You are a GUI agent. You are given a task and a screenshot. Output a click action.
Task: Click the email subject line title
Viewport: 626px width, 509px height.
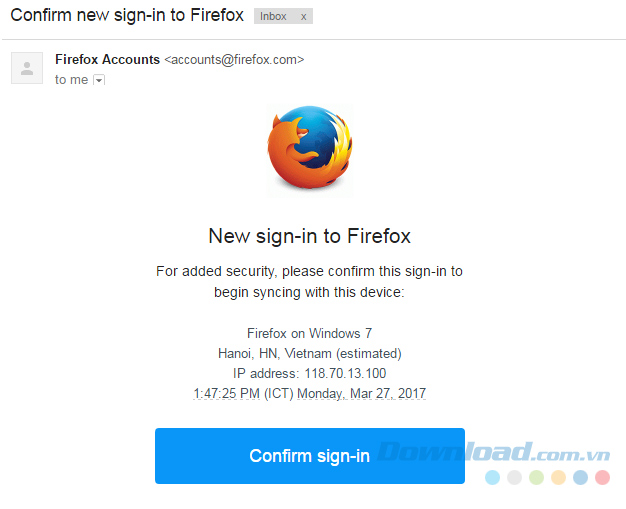[128, 16]
